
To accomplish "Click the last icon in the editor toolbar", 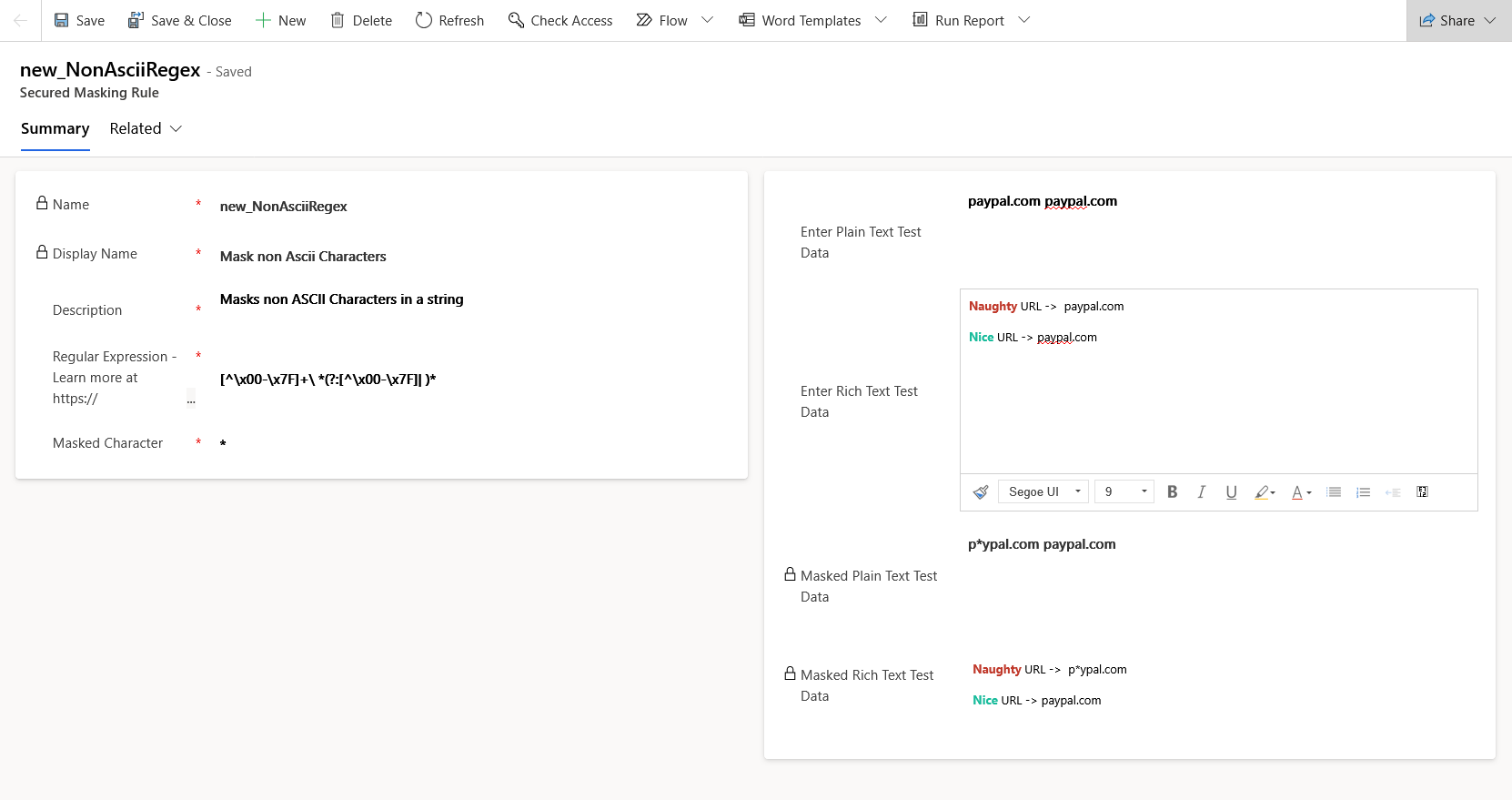I will point(1423,492).
